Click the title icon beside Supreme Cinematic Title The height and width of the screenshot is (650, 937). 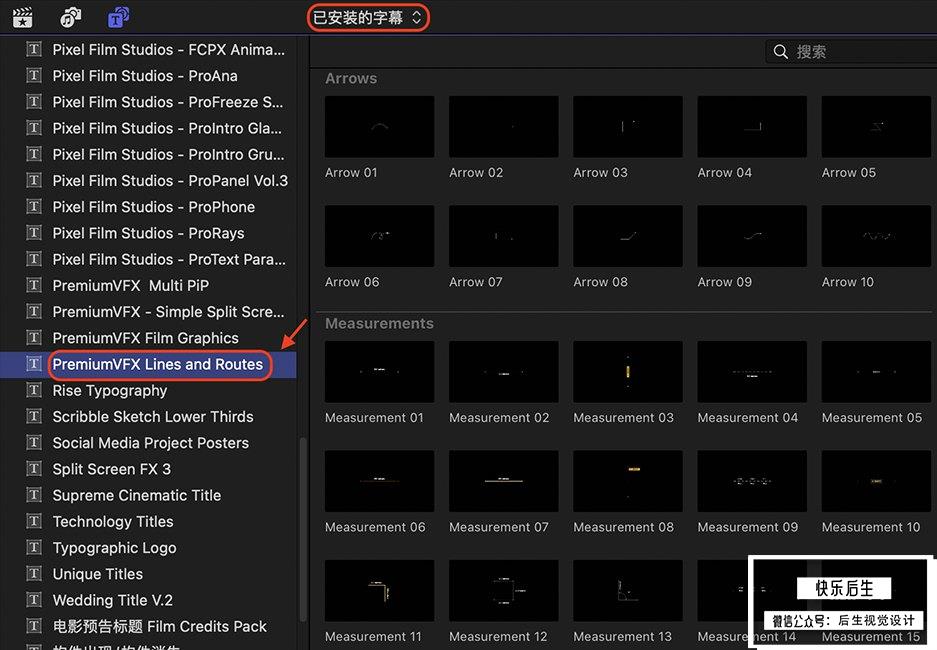[x=34, y=495]
